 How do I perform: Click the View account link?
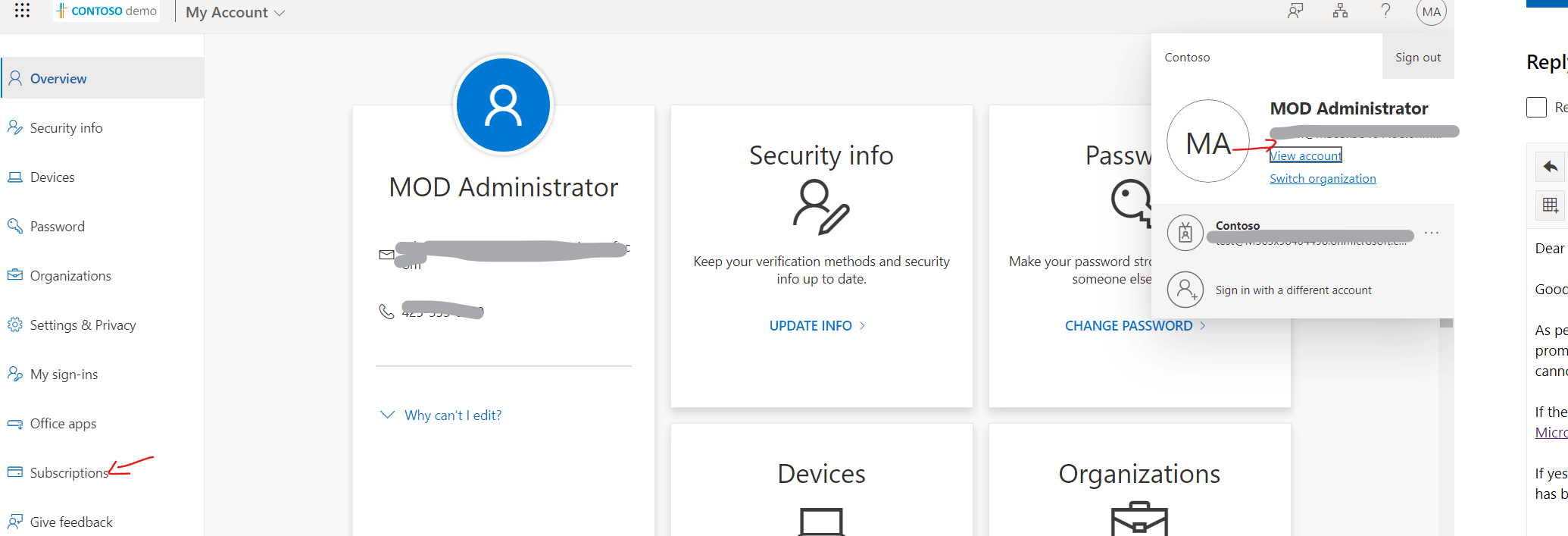[x=1306, y=155]
